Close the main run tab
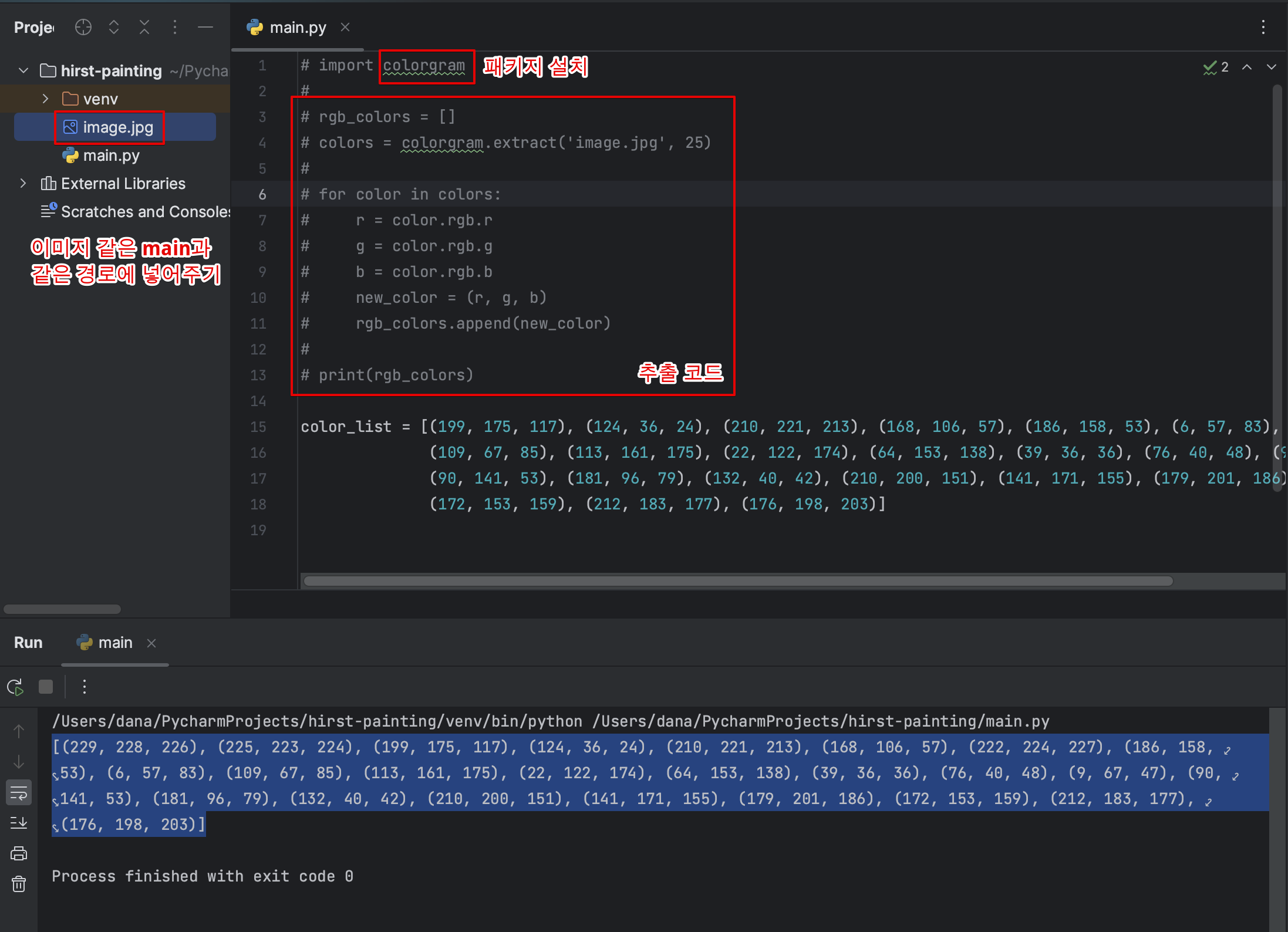This screenshot has width=1288, height=932. point(151,643)
